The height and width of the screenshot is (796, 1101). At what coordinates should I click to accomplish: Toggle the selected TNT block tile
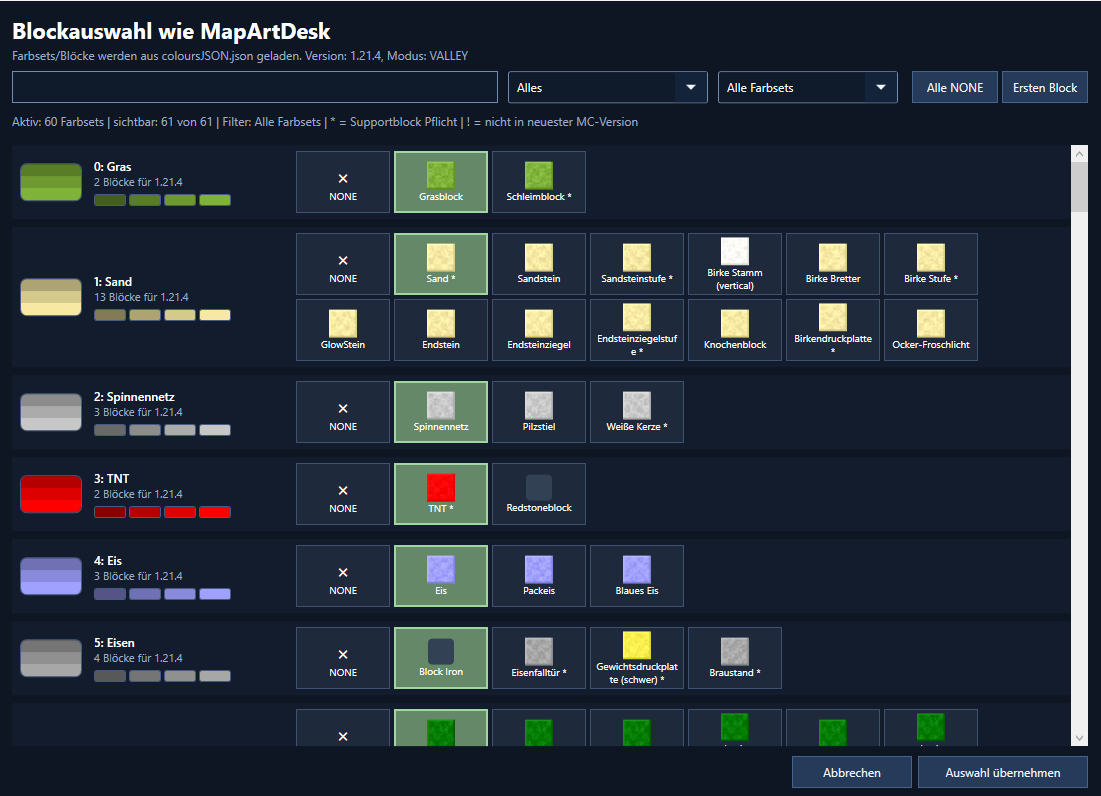(441, 494)
